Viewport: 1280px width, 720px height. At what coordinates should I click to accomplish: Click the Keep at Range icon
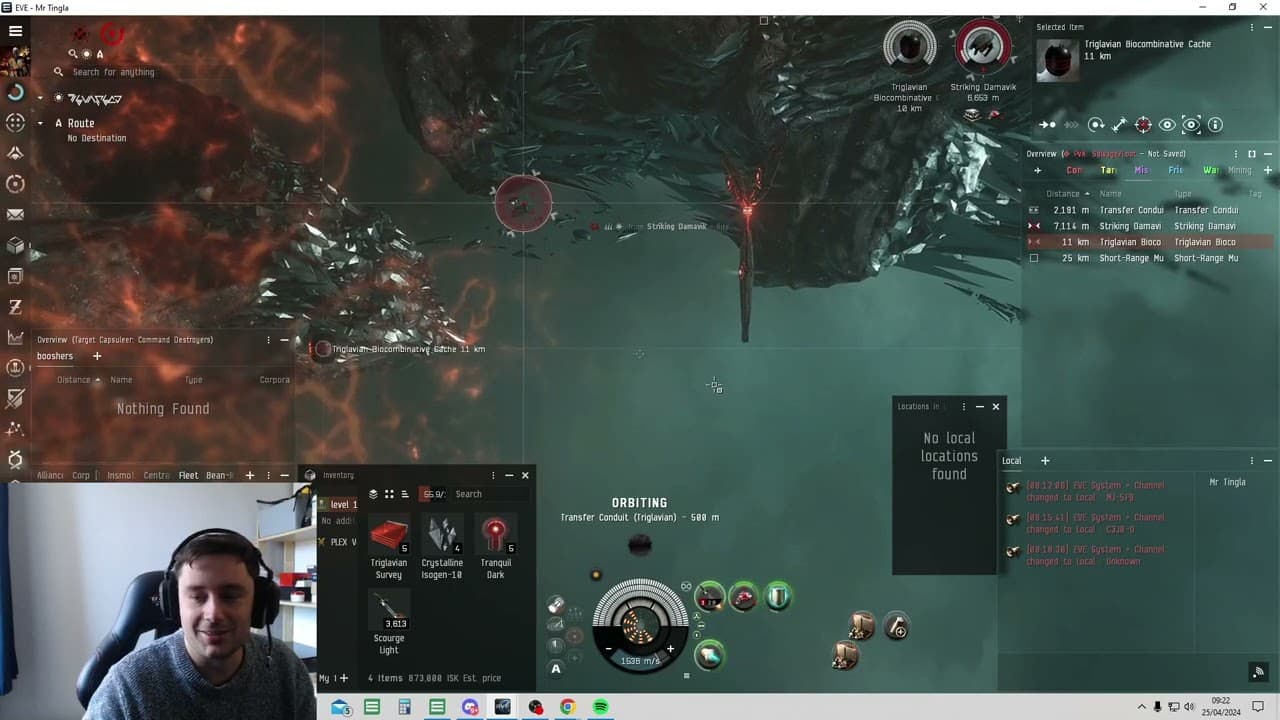(x=1120, y=125)
